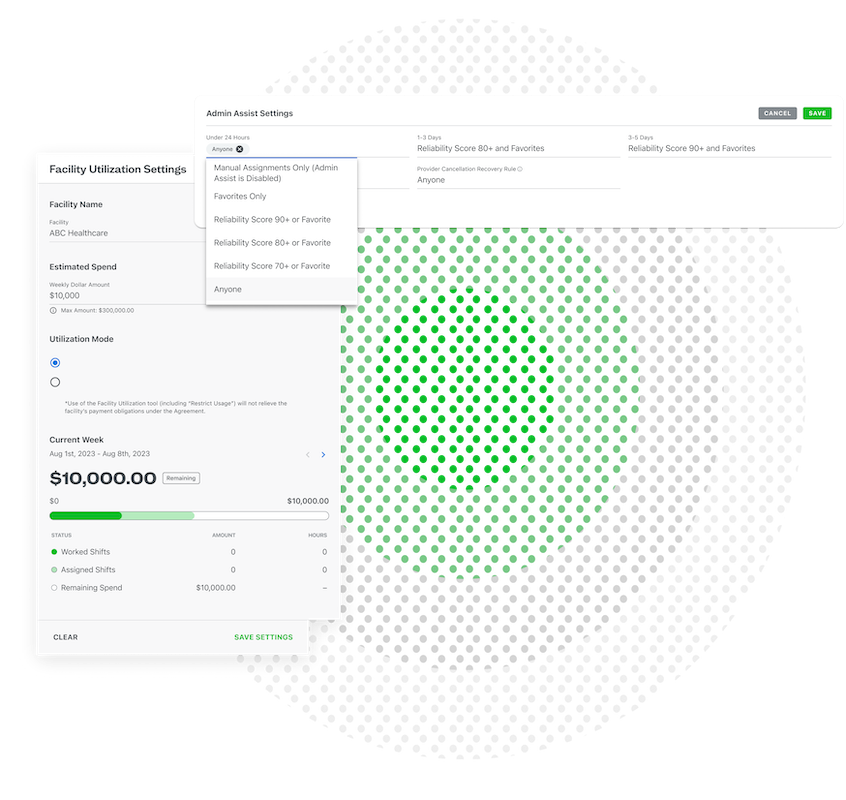Open the 3-5 Days reliability dropdown
The width and height of the screenshot is (846, 800).
[x=728, y=148]
